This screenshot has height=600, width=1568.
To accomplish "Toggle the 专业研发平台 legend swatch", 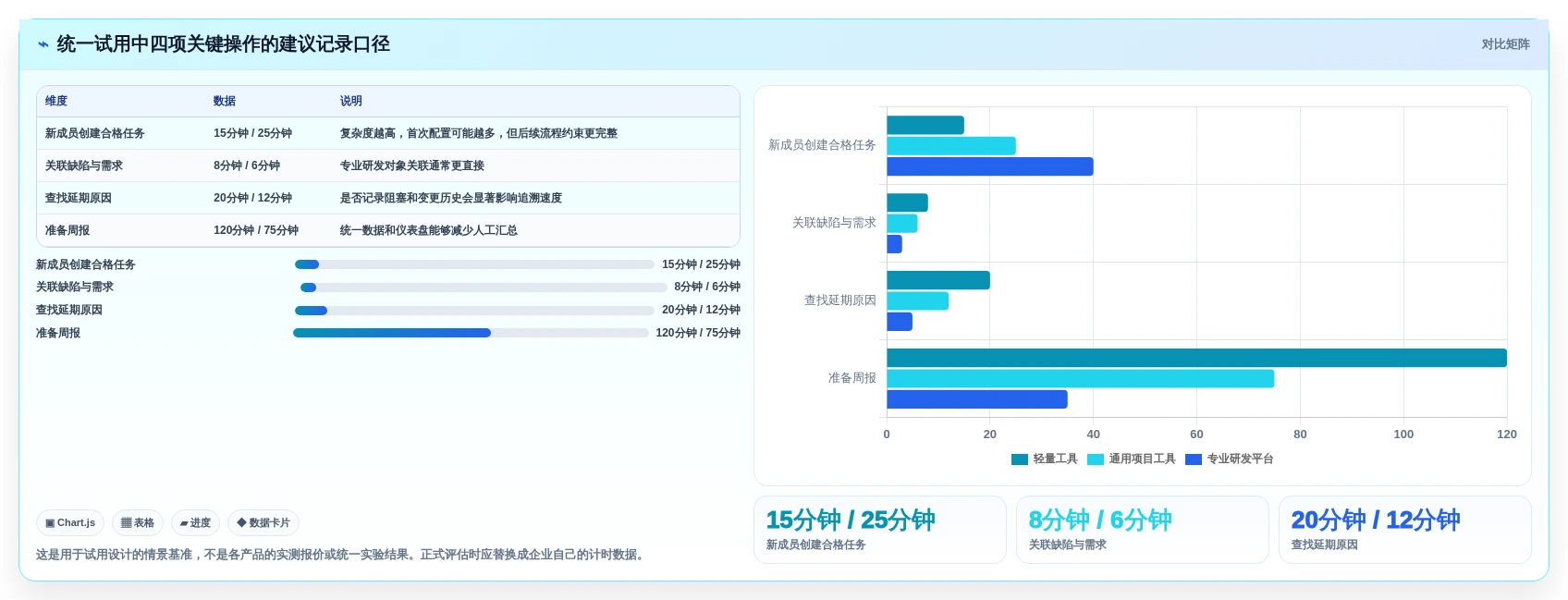I will click(x=1194, y=459).
